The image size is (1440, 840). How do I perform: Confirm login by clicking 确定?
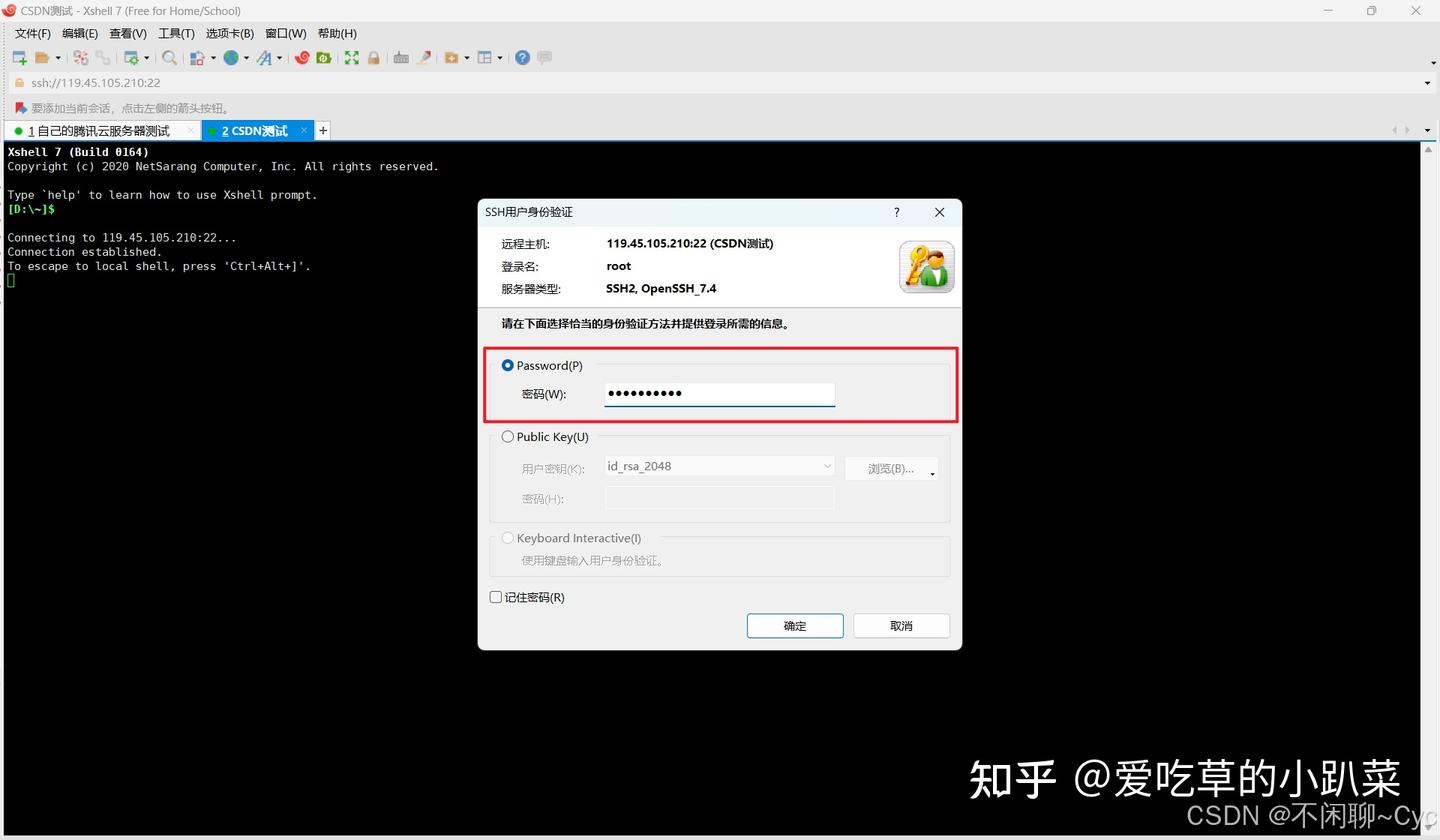[x=794, y=625]
